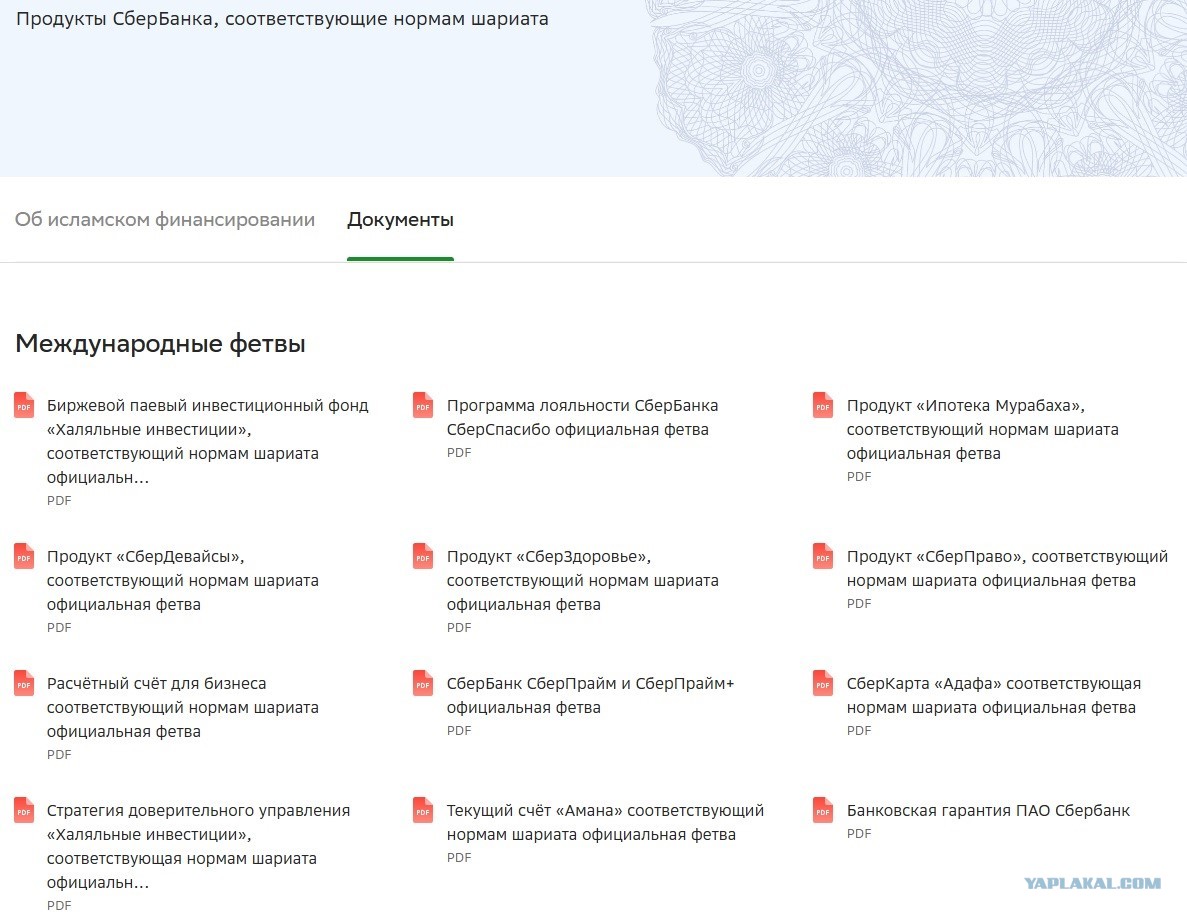
Task: Click PDF icon for Банковская гарантия ПАО Сбербанк
Action: click(823, 810)
